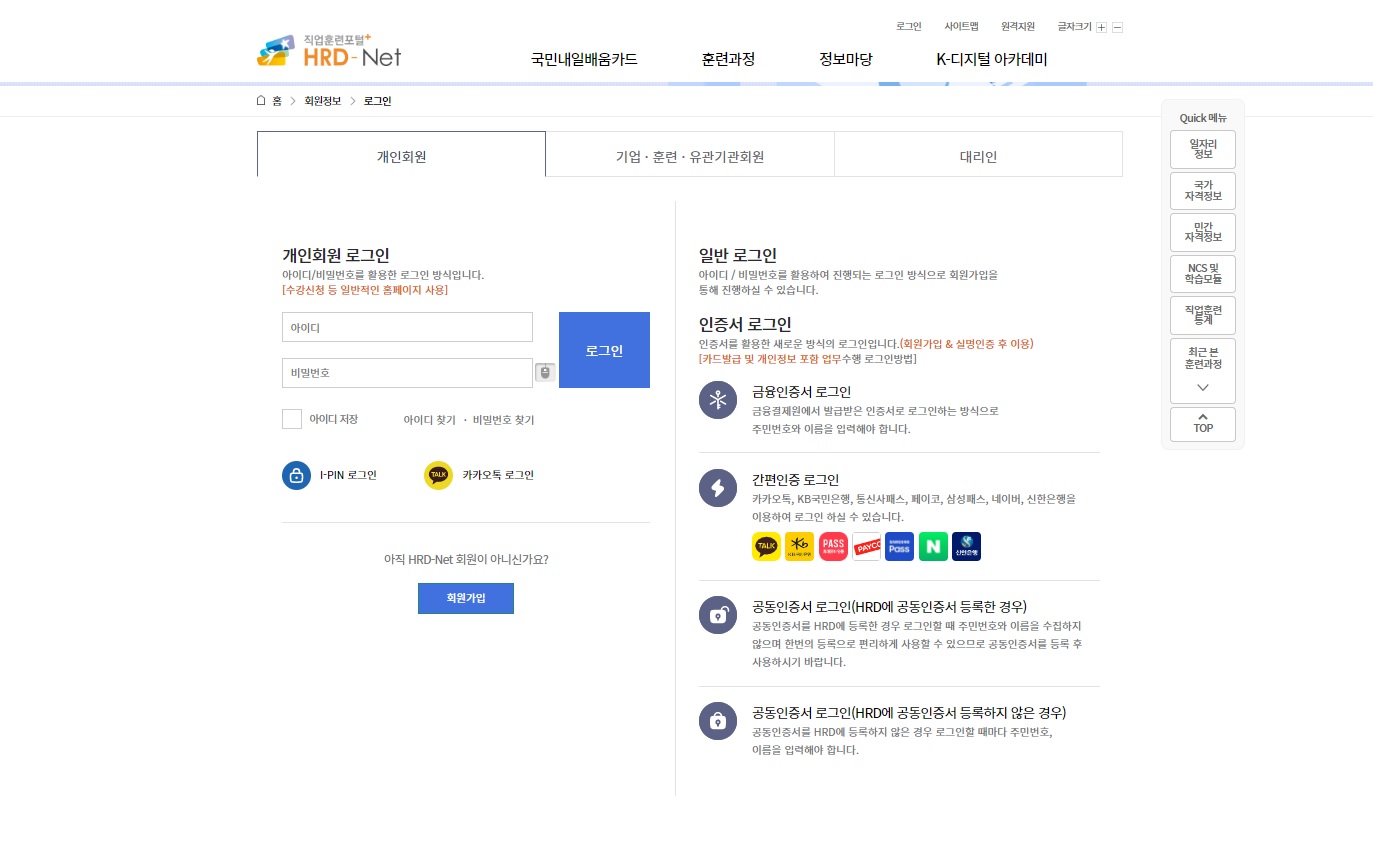Click inside the 아이디 input field
Viewport: 1373px width, 851px height.
tap(407, 327)
